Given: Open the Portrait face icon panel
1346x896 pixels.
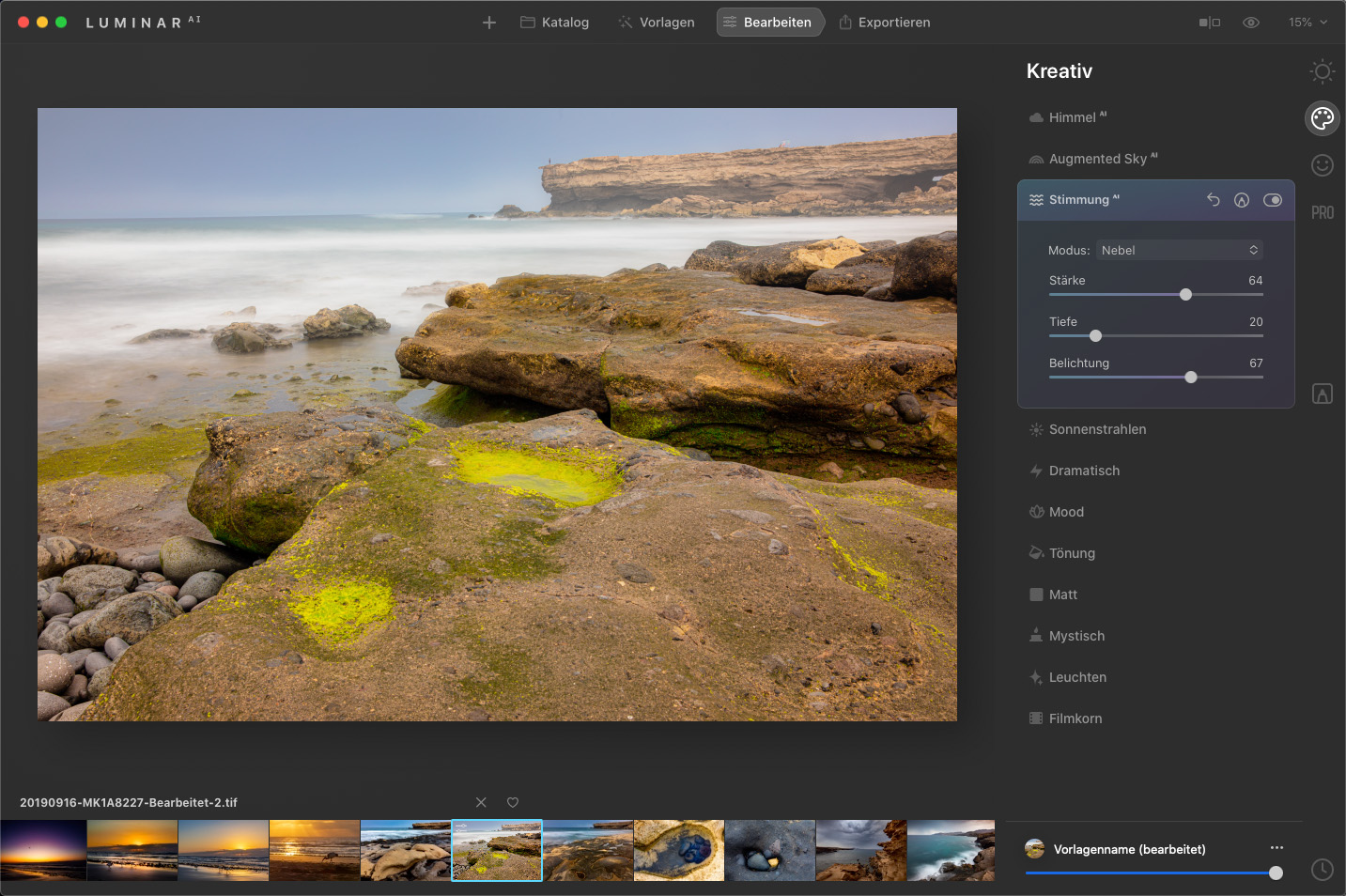Looking at the screenshot, I should click(1323, 165).
